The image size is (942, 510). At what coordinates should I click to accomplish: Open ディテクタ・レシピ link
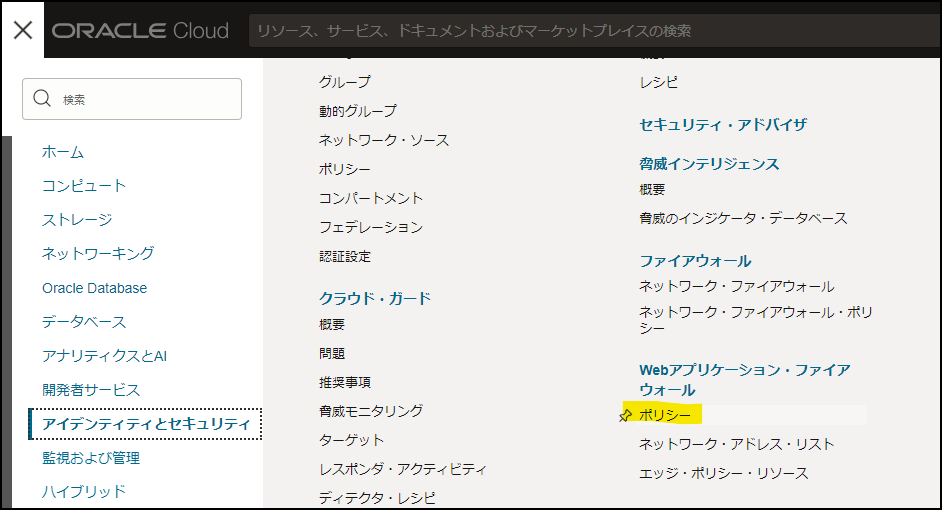[377, 498]
